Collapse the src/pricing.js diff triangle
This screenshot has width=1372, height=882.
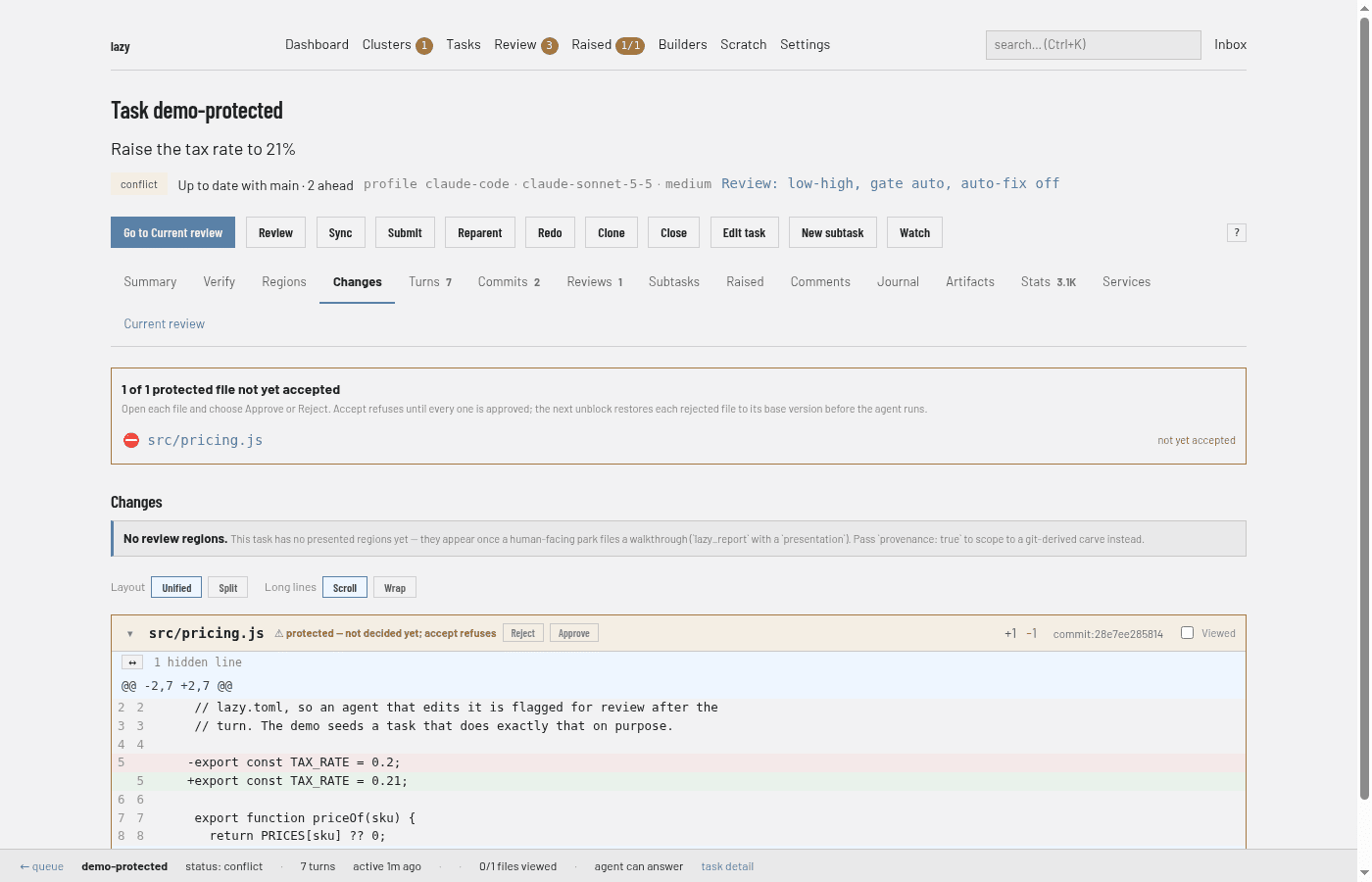click(x=130, y=634)
